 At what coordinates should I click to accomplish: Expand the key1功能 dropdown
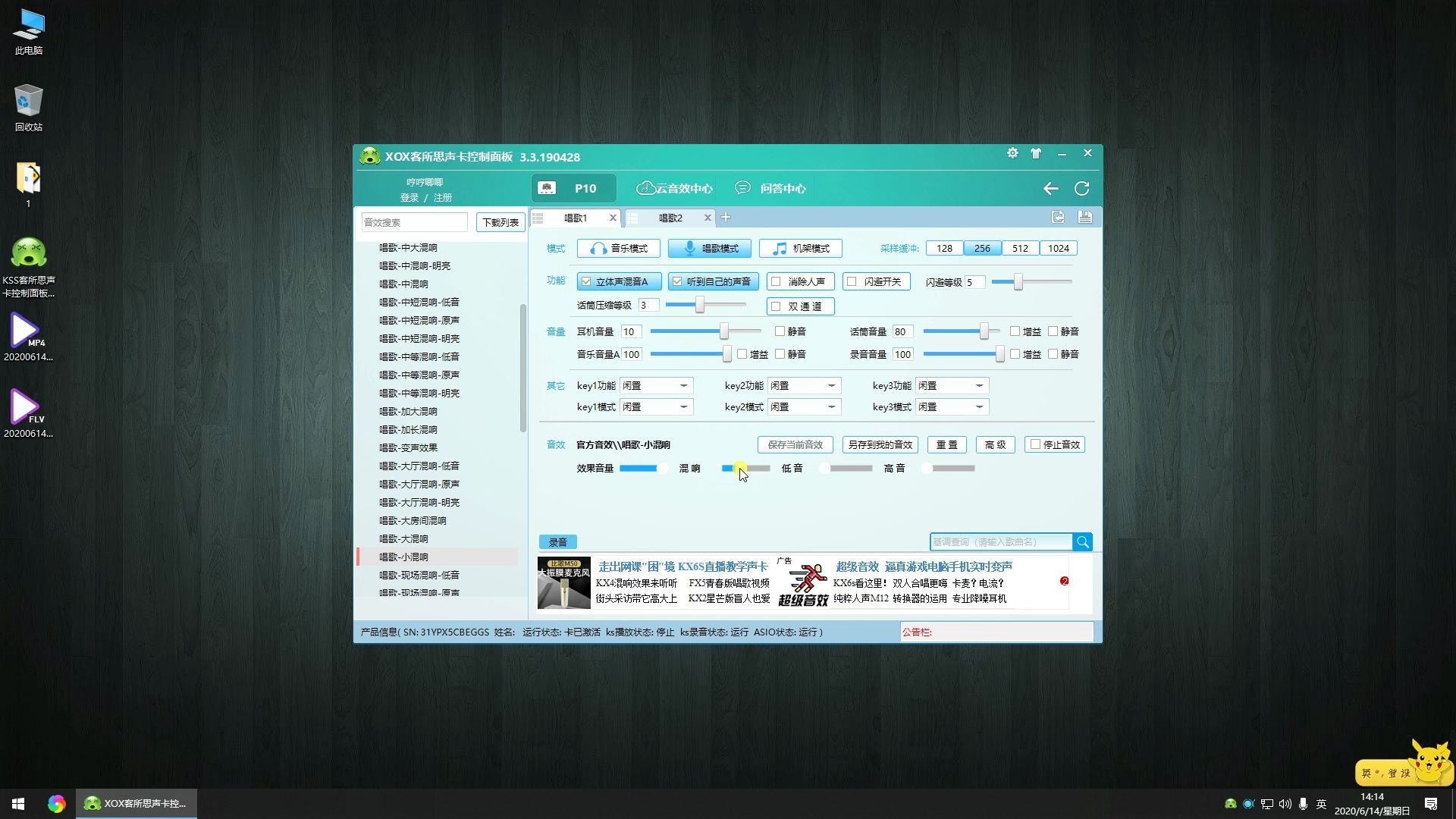684,385
